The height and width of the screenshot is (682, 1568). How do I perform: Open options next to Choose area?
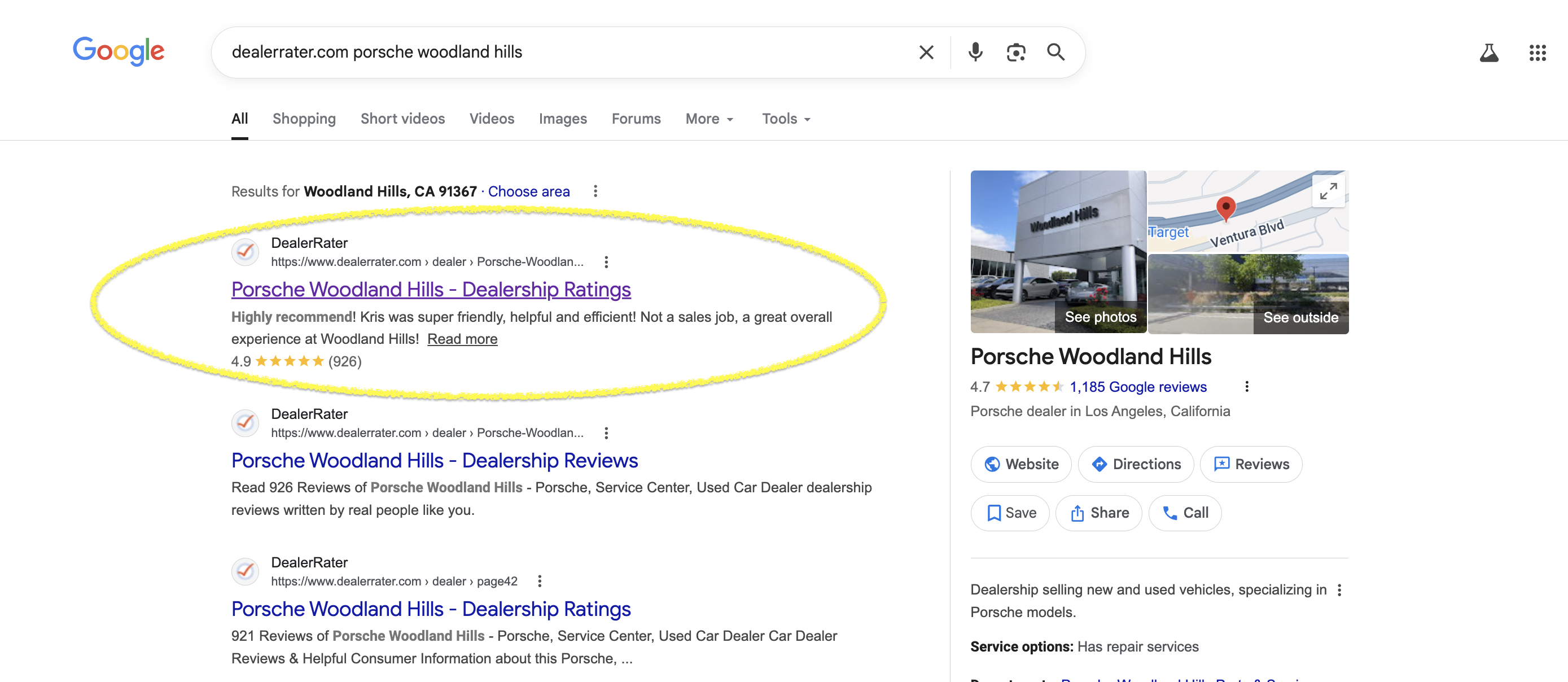click(x=595, y=191)
